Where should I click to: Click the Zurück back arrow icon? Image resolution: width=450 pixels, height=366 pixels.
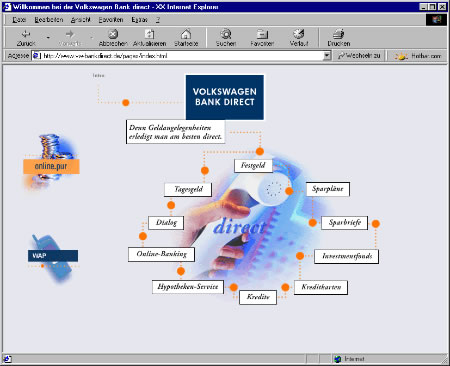coord(26,34)
